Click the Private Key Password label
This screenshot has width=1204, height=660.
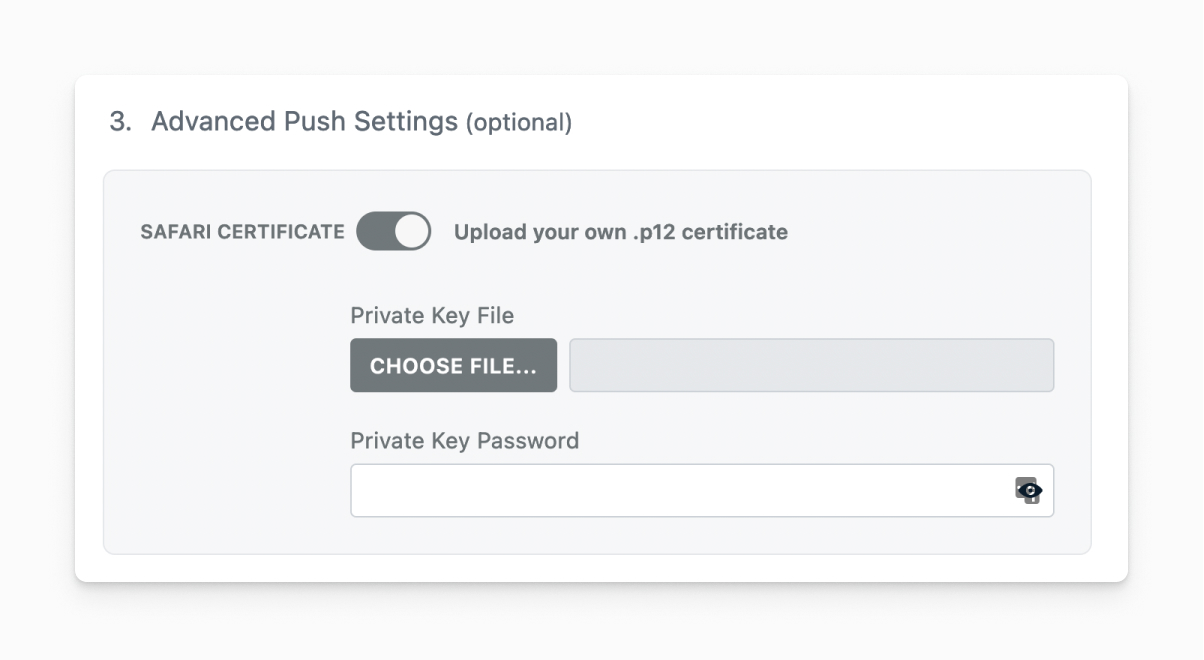464,441
